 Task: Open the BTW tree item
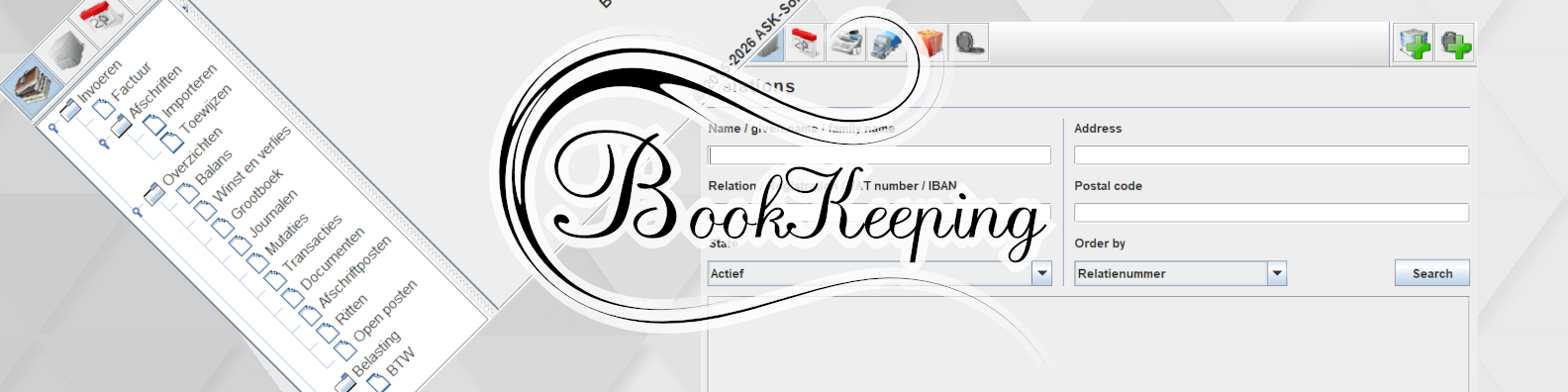pyautogui.click(x=392, y=369)
